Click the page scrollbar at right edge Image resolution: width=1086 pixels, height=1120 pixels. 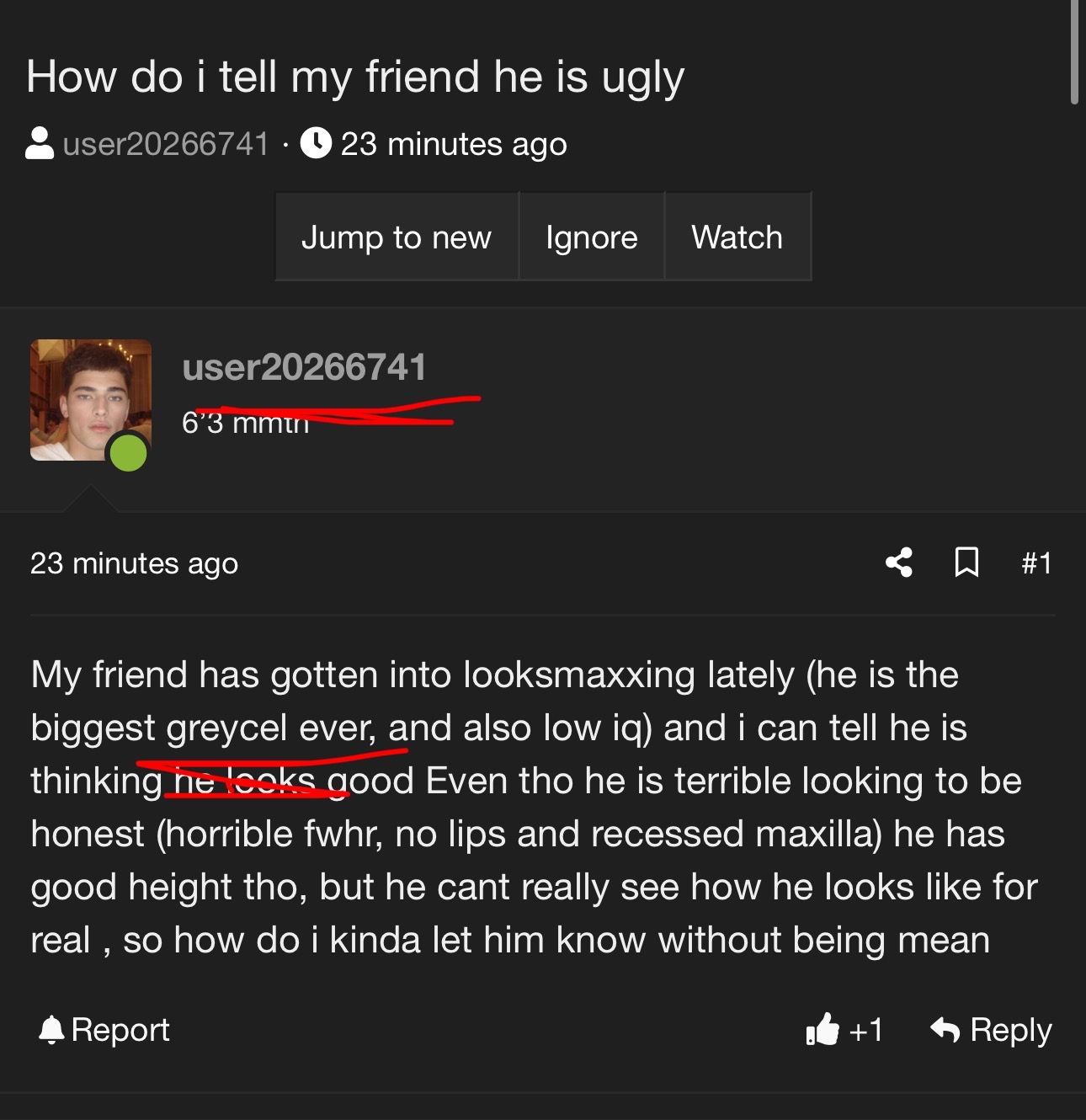coord(1074,52)
